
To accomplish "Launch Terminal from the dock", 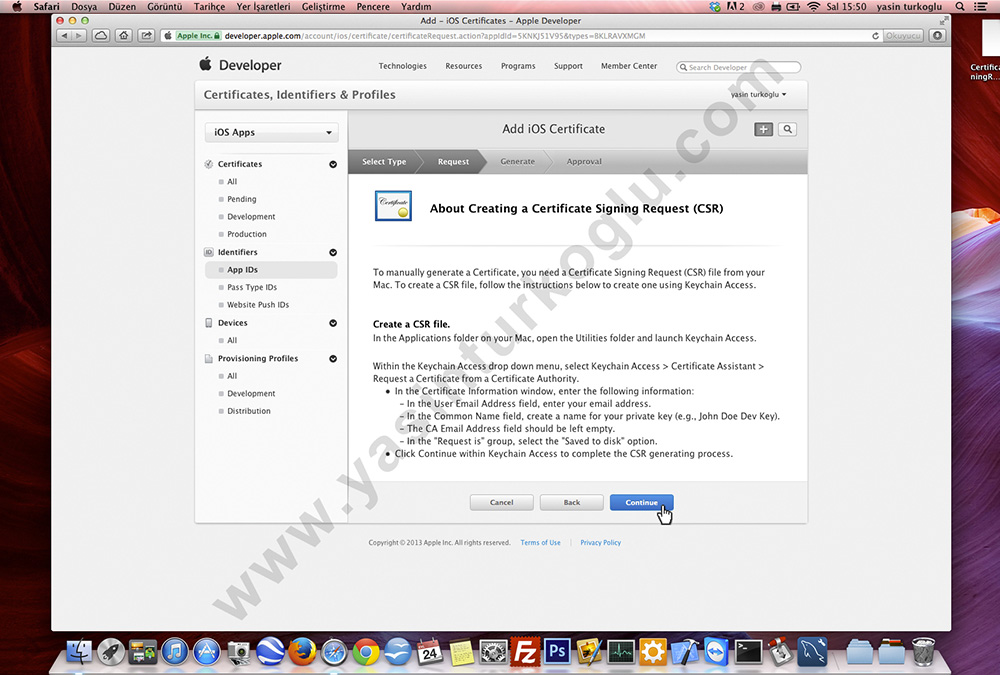I will (749, 652).
